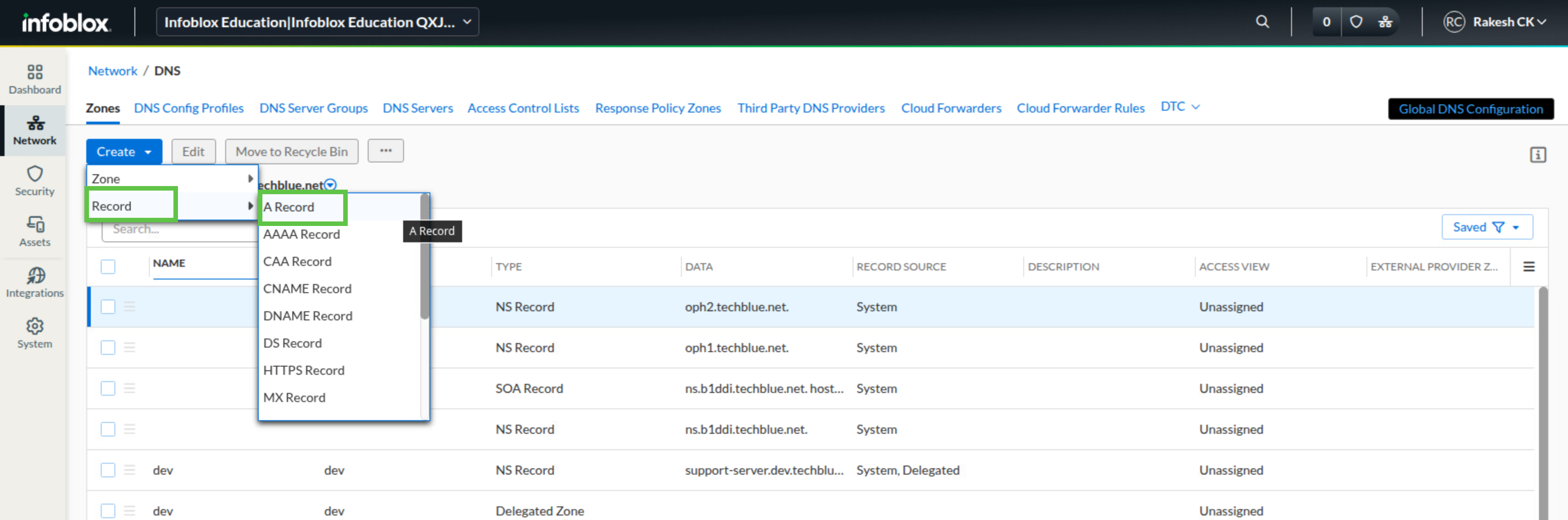Toggle the select-all checkbox in table header
This screenshot has height=520, width=1568.
click(108, 266)
